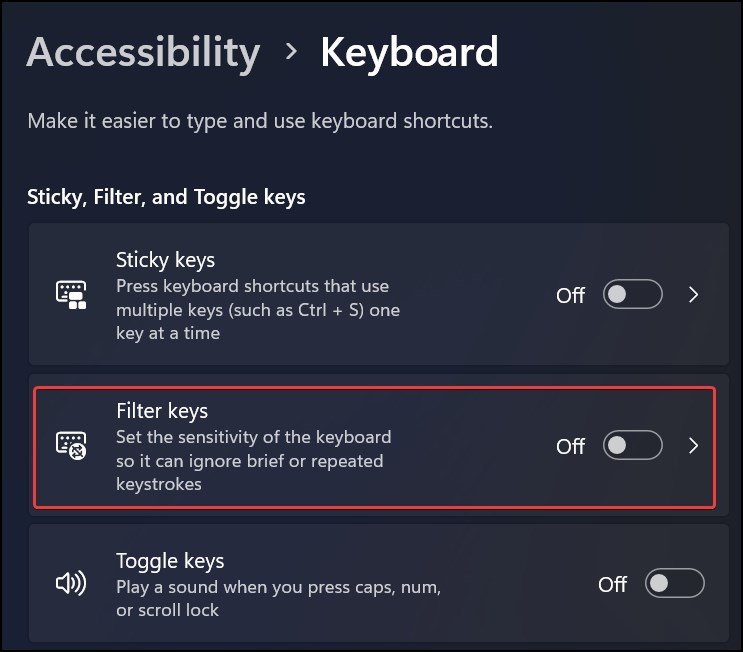Click the Keyboard page heading
The height and width of the screenshot is (652, 743).
(x=409, y=52)
